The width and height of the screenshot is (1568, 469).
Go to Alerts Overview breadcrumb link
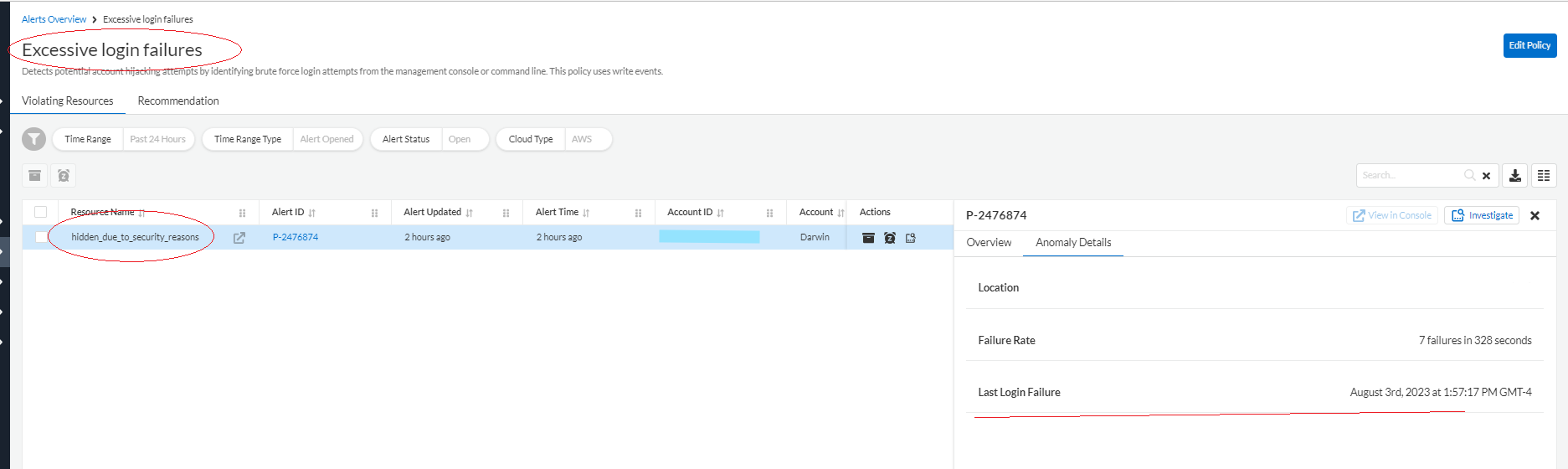(54, 19)
